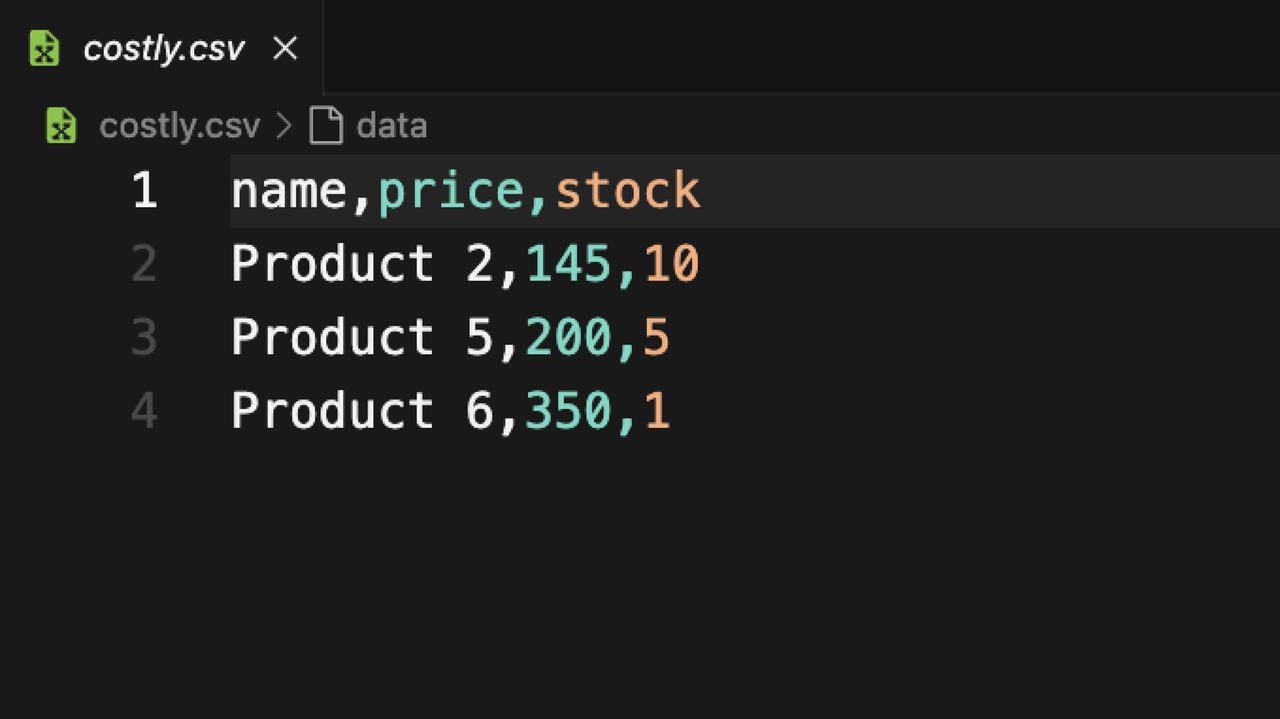Open the data breadcrumb segment
Image resolution: width=1280 pixels, height=719 pixels.
tap(391, 126)
